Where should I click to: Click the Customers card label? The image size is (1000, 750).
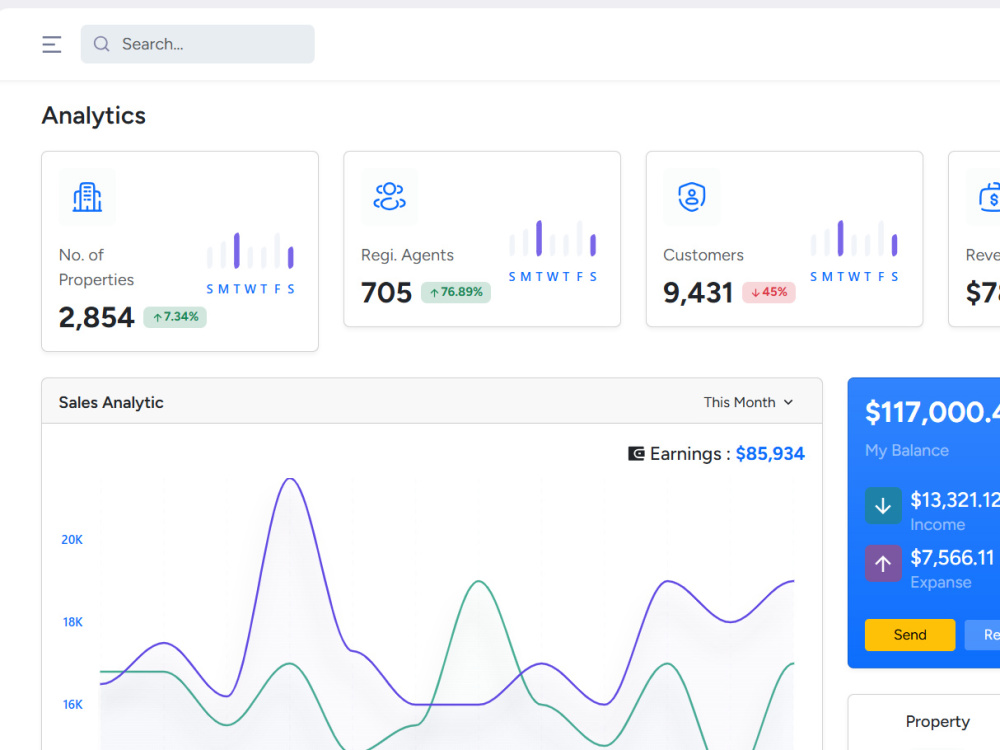pos(703,255)
